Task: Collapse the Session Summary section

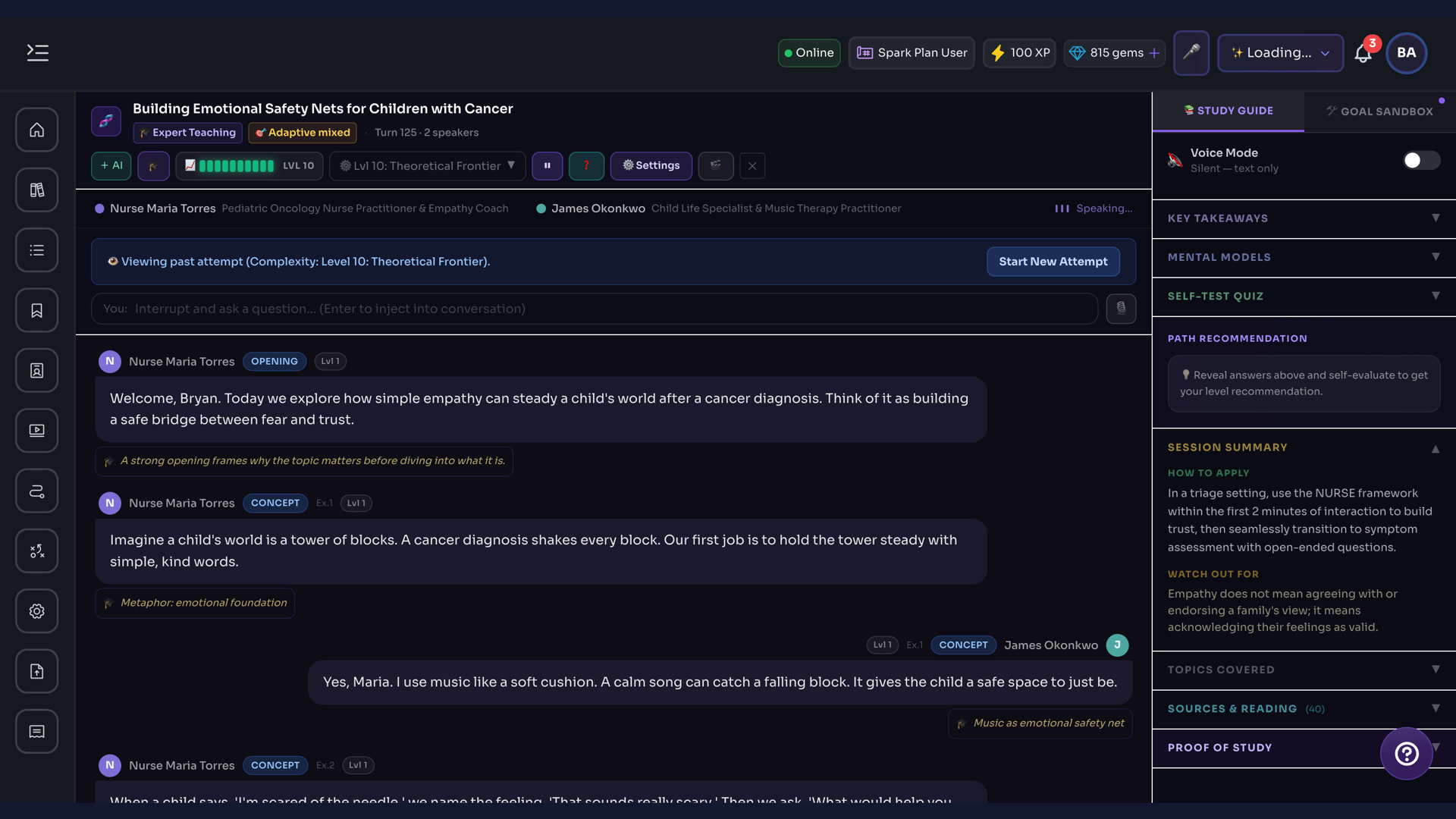Action: pos(1304,447)
